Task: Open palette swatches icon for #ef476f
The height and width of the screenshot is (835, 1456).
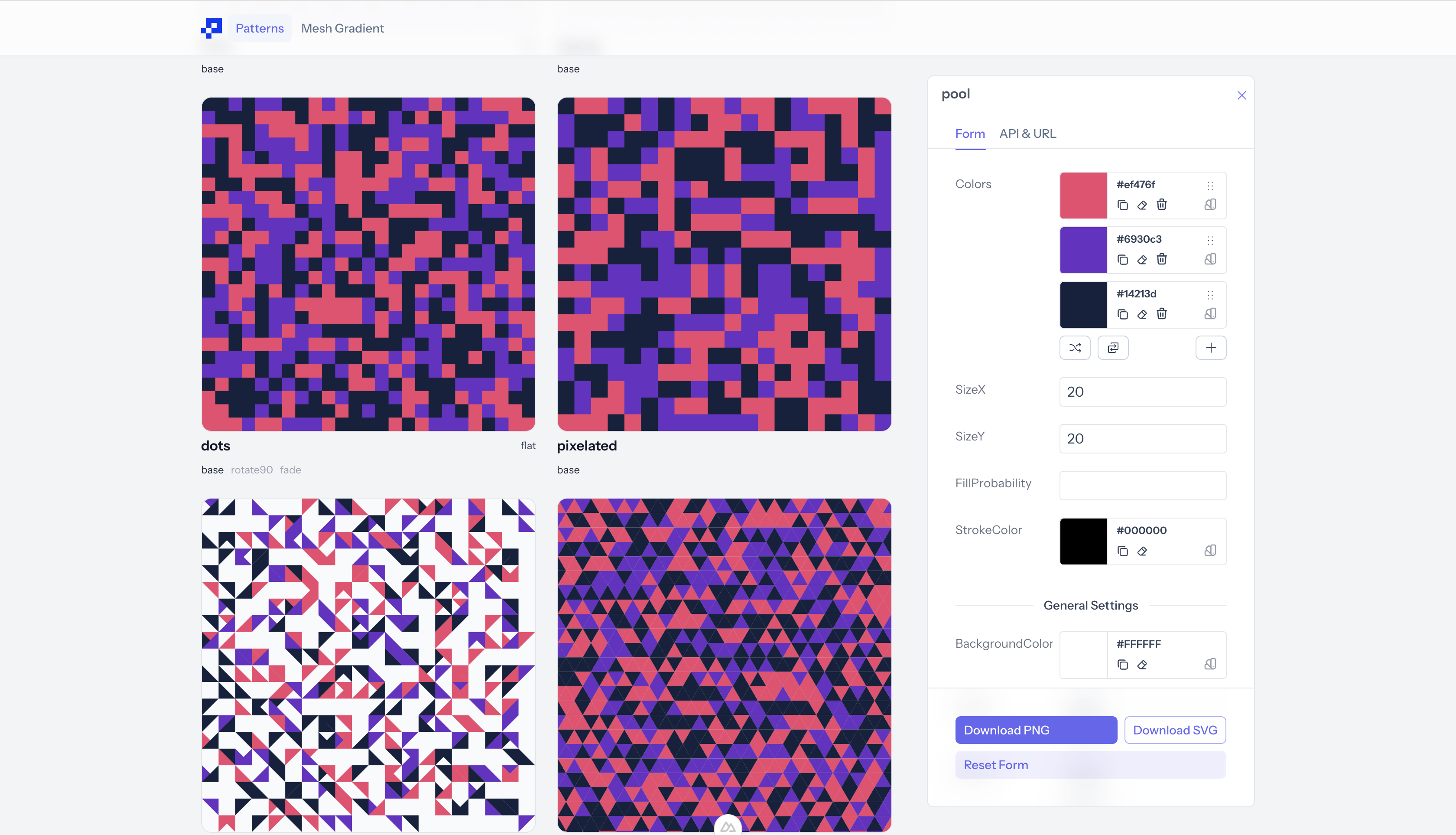Action: point(1210,205)
